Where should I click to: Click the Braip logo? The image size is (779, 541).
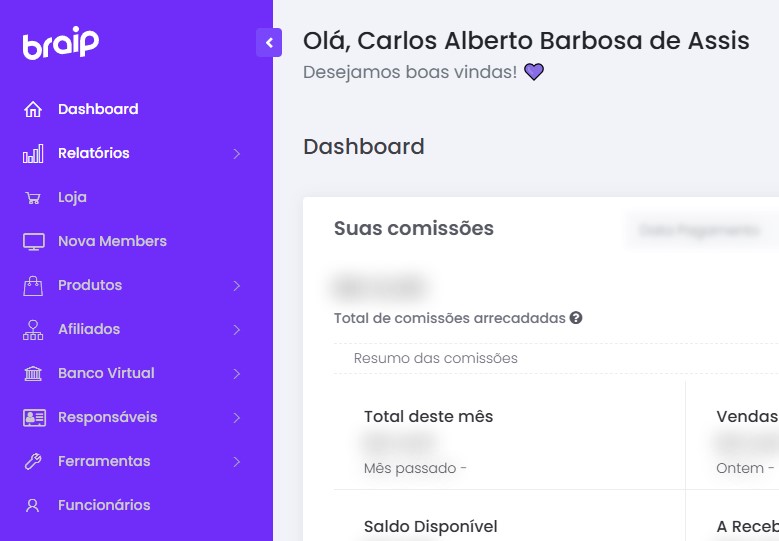61,43
